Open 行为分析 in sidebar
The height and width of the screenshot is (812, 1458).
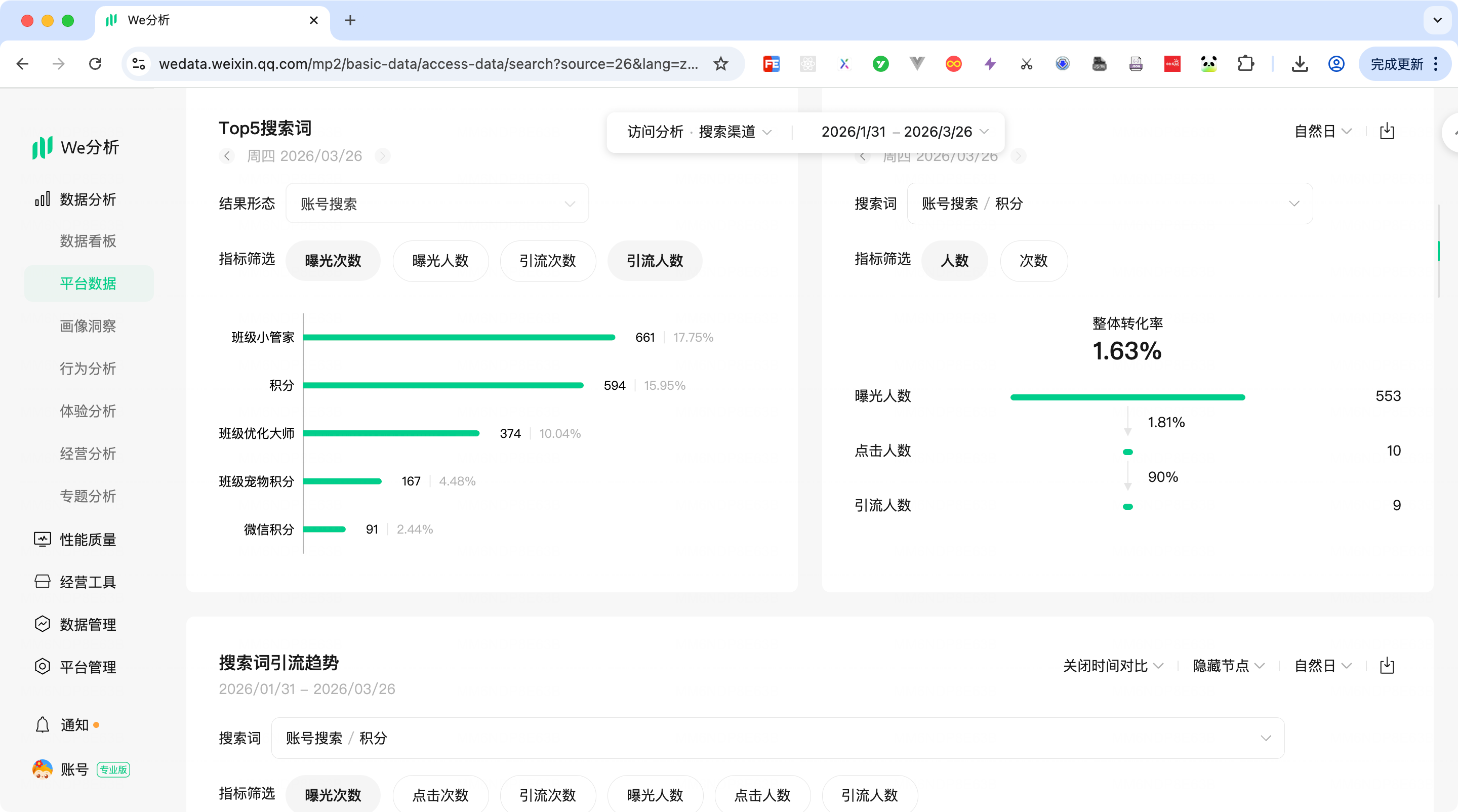88,369
